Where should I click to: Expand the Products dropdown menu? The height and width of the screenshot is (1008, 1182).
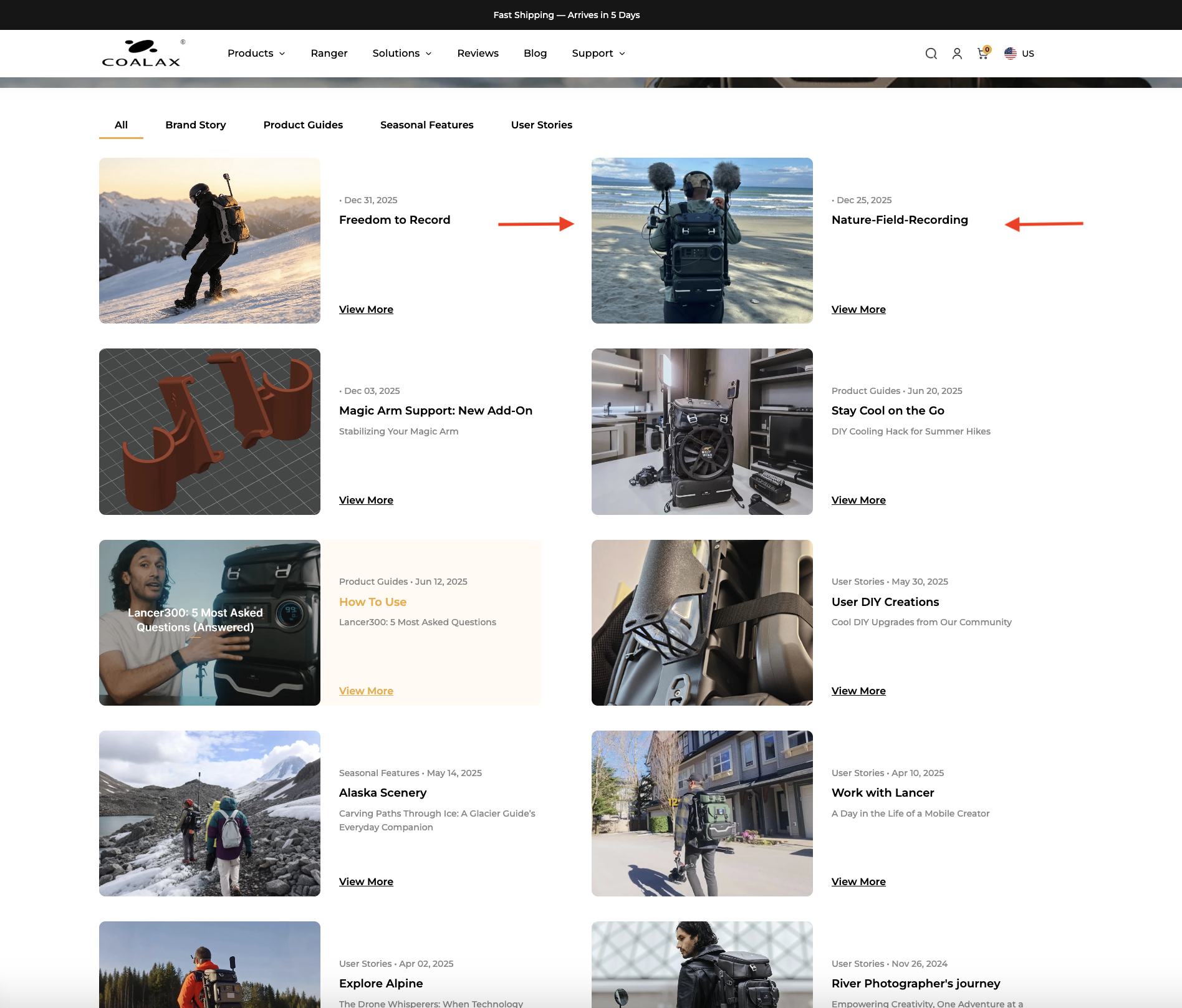pyautogui.click(x=256, y=54)
